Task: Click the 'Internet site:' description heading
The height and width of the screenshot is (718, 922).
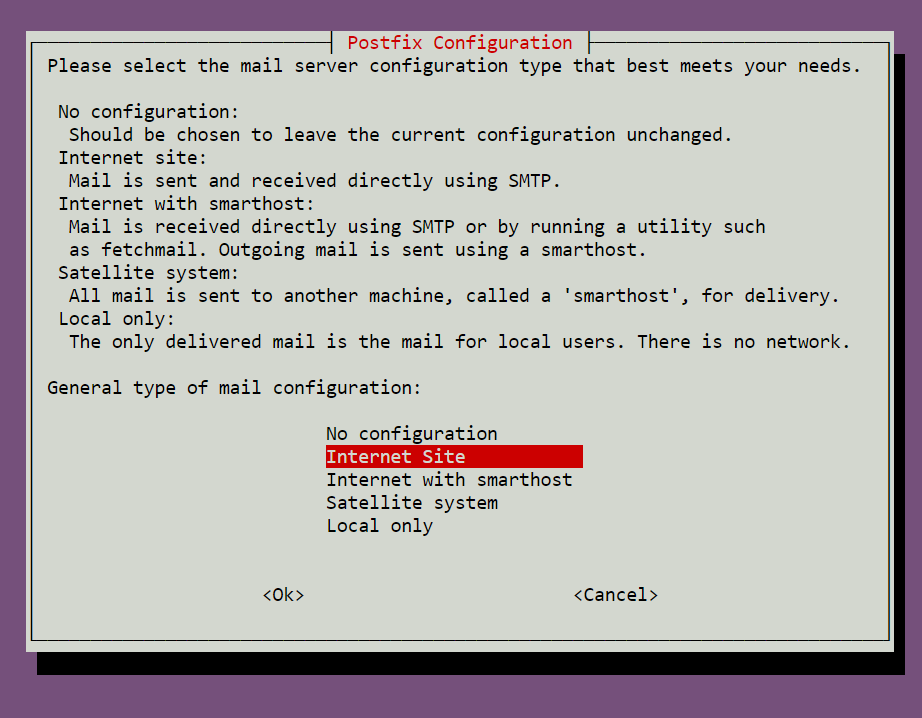Action: [132, 158]
